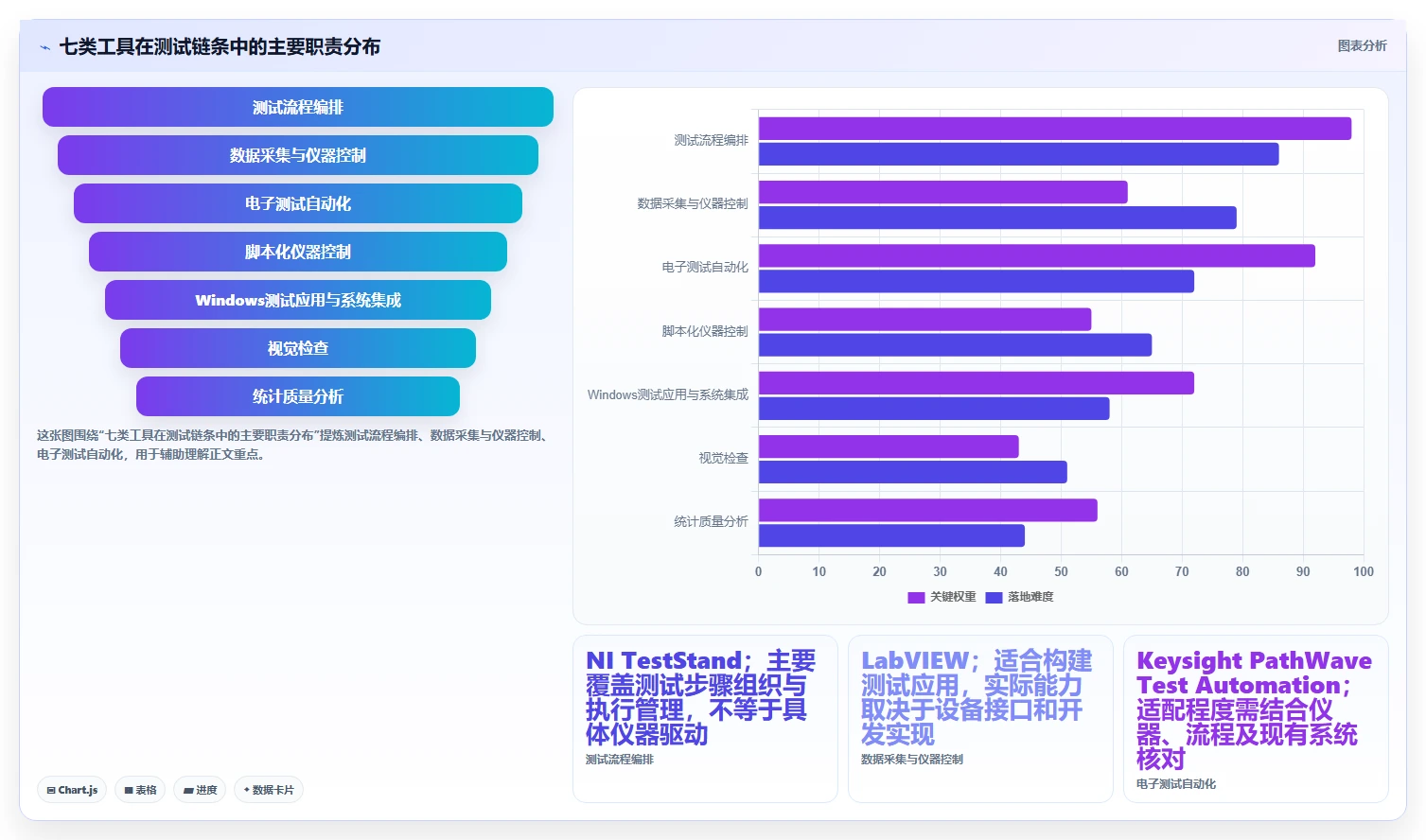Toggle the 落地难度 legend swatch
This screenshot has height=840, width=1426.
(994, 597)
